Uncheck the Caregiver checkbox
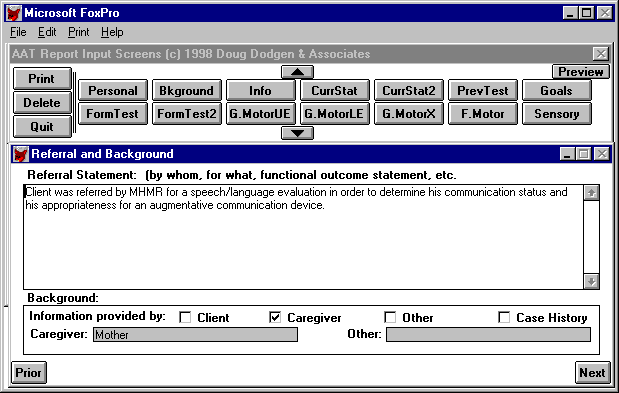 tap(275, 317)
